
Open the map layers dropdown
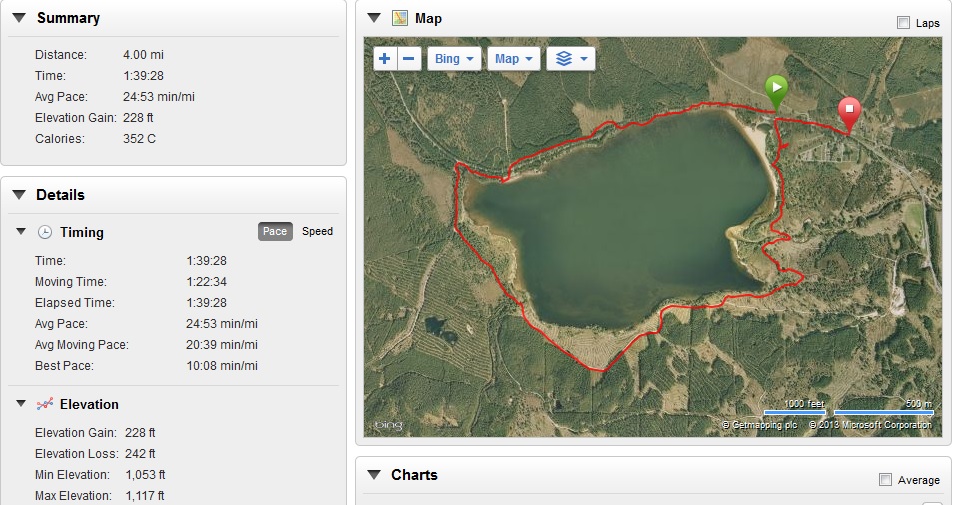click(571, 59)
